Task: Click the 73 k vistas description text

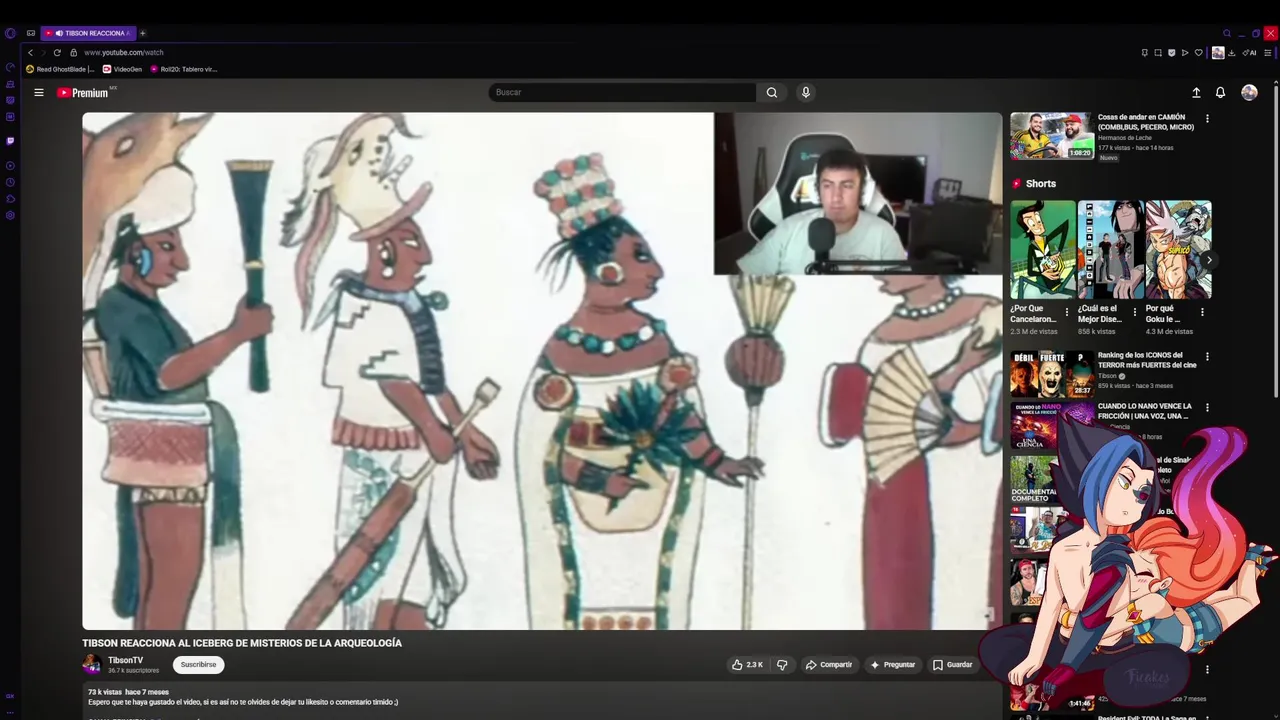Action: coord(105,692)
